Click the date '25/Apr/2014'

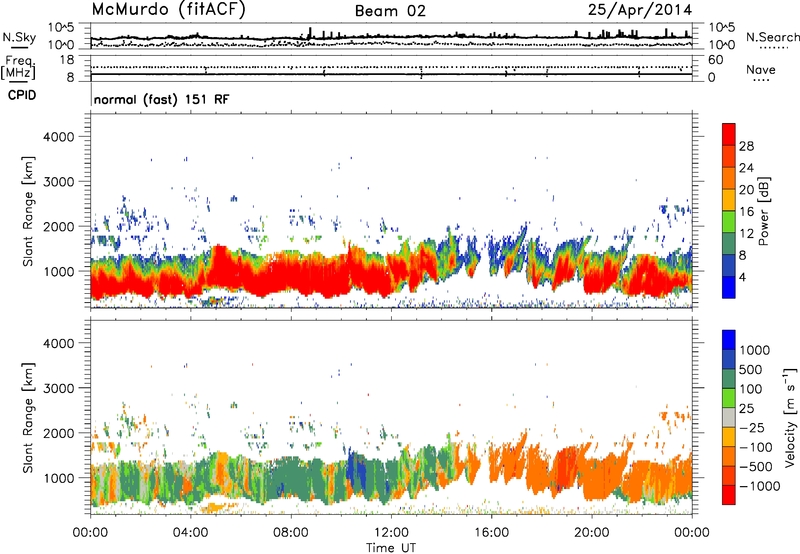[x=640, y=10]
